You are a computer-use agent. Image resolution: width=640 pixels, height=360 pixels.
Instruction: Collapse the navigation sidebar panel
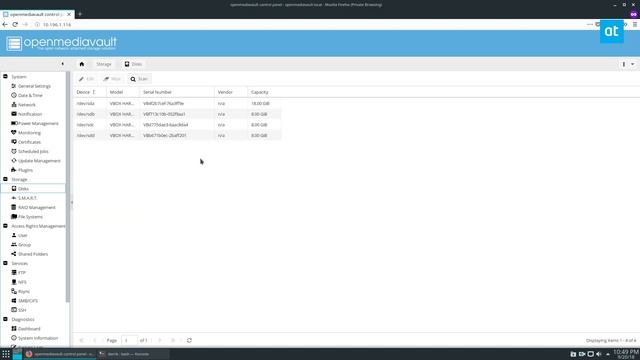pyautogui.click(x=62, y=64)
